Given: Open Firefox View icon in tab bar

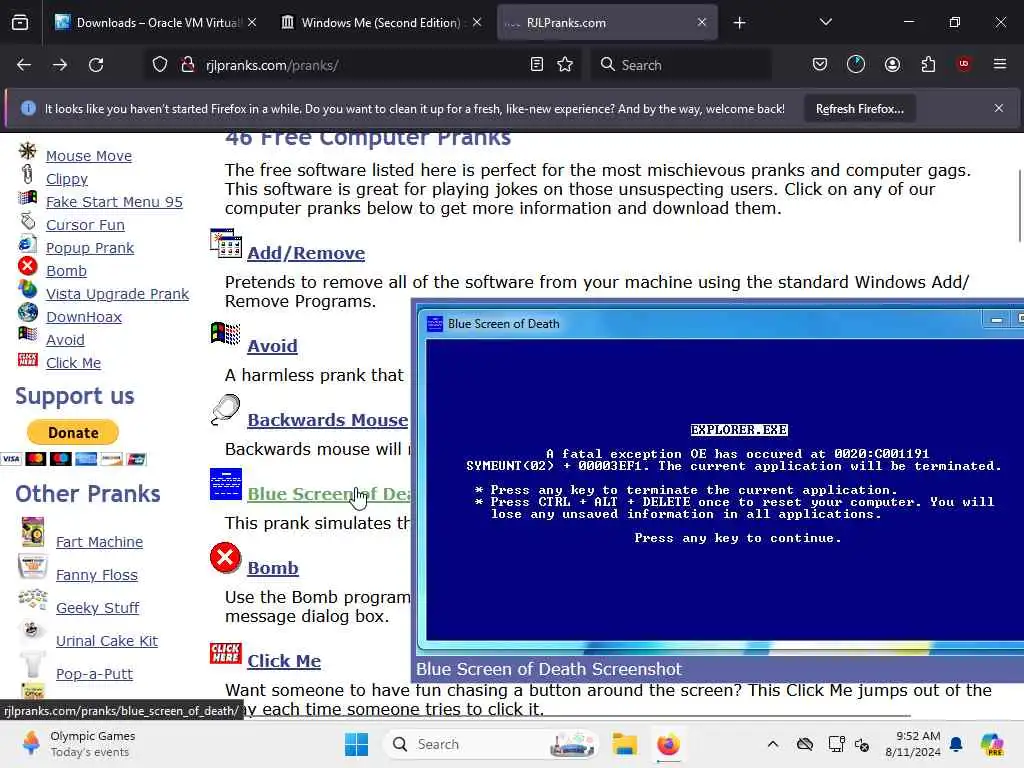Looking at the screenshot, I should (x=20, y=23).
